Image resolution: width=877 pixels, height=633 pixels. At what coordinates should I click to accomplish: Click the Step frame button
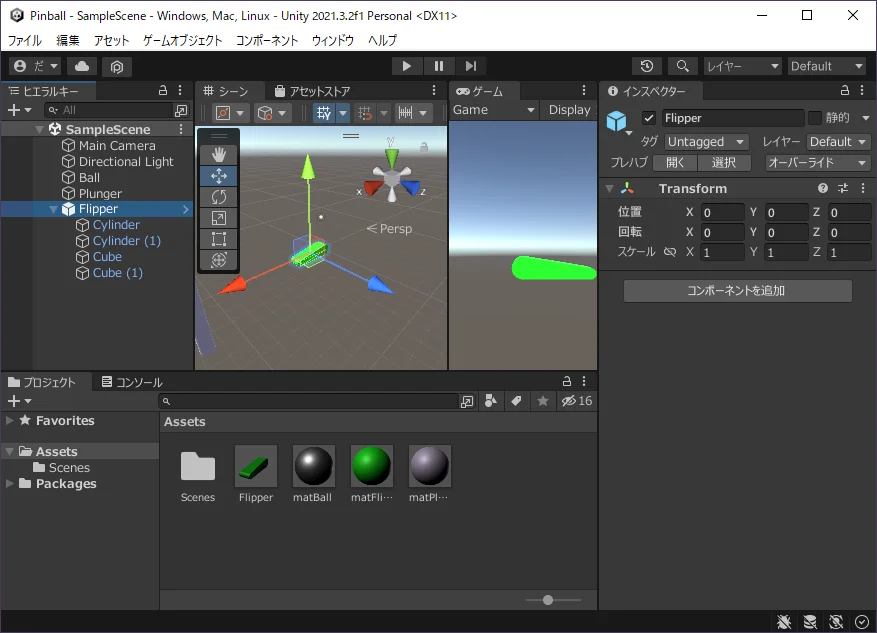tap(471, 67)
